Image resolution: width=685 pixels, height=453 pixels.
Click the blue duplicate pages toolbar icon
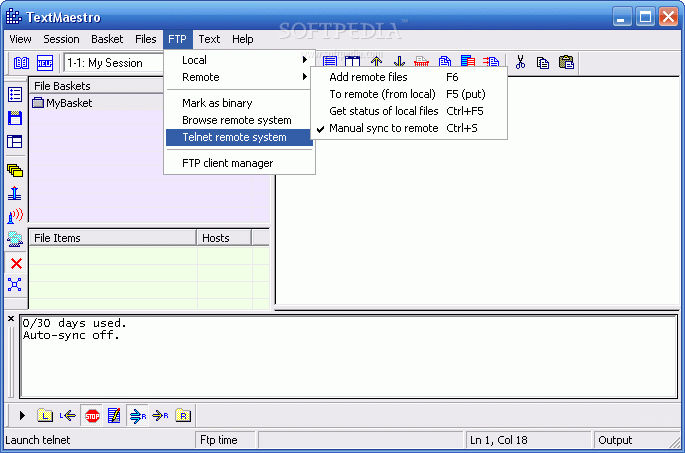pyautogui.click(x=445, y=62)
